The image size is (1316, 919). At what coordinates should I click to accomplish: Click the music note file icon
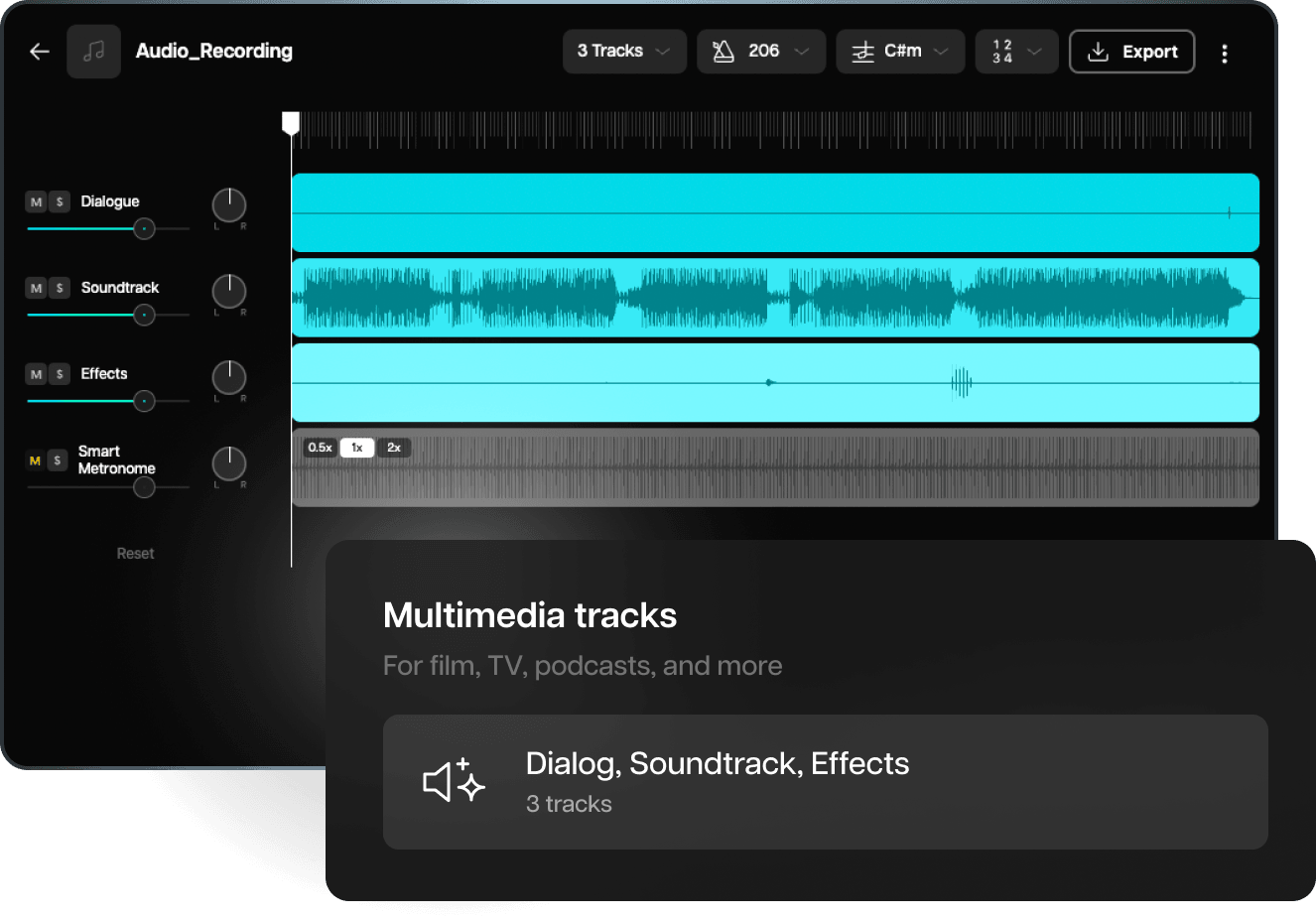tap(93, 52)
